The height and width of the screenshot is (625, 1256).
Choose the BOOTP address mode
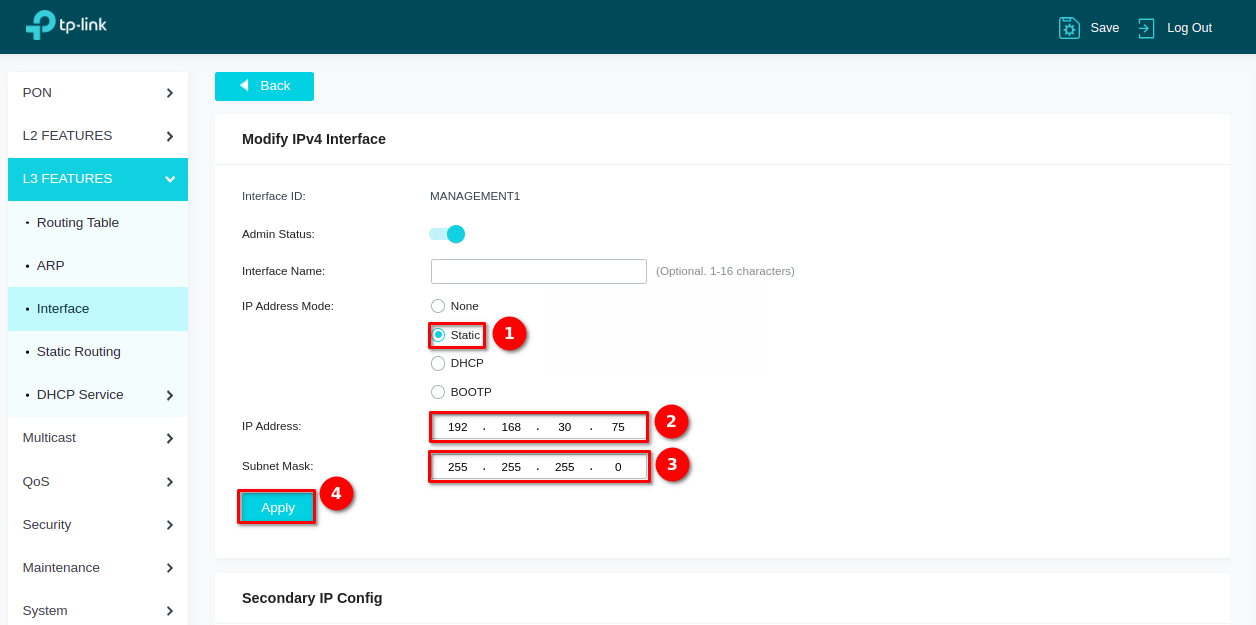tap(438, 392)
